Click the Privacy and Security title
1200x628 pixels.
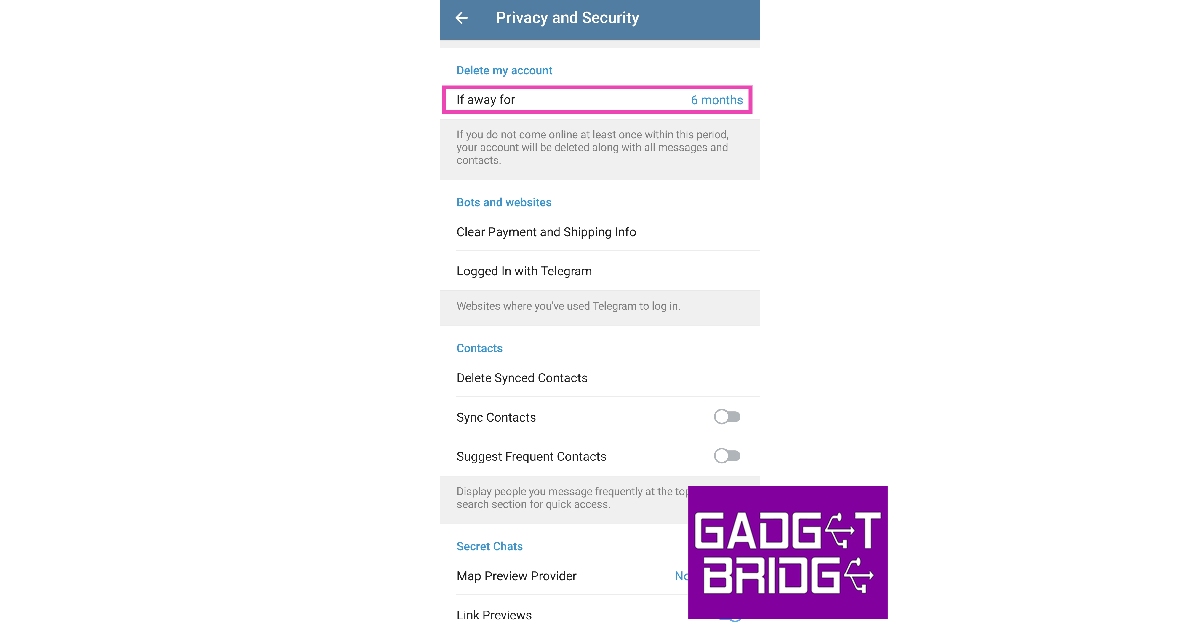point(567,18)
